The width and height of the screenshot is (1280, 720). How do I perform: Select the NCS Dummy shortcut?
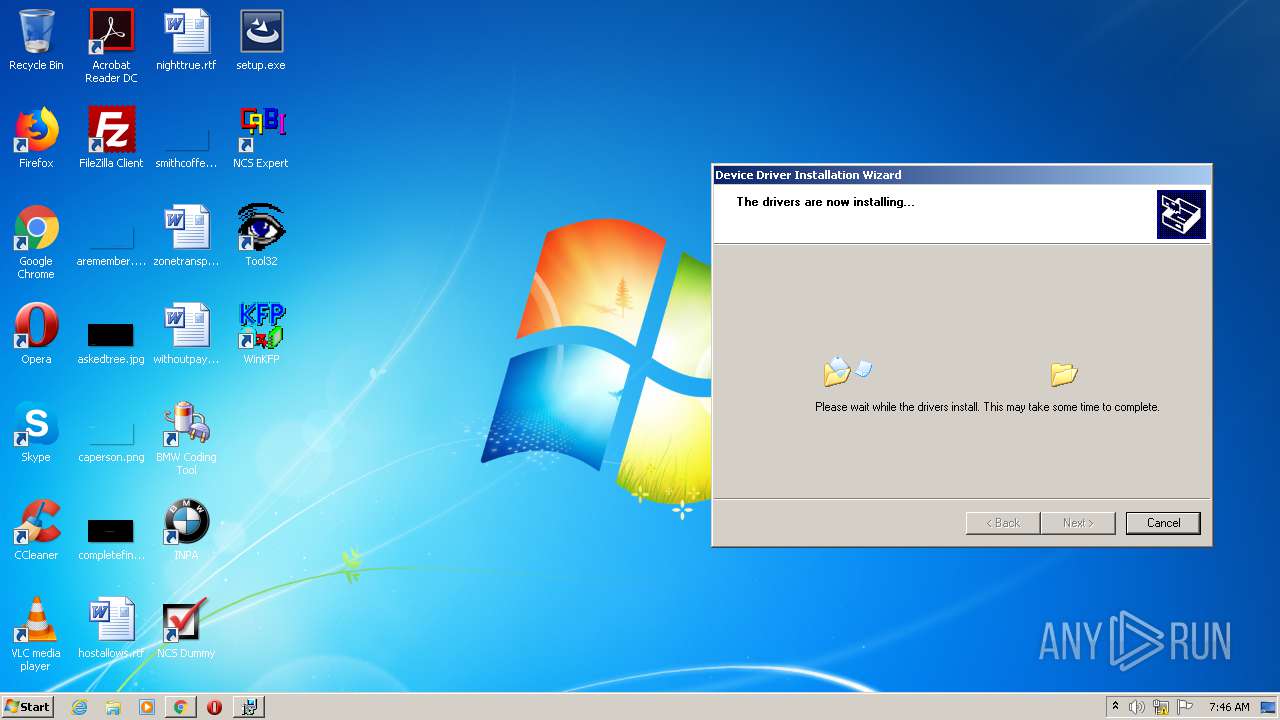(186, 628)
